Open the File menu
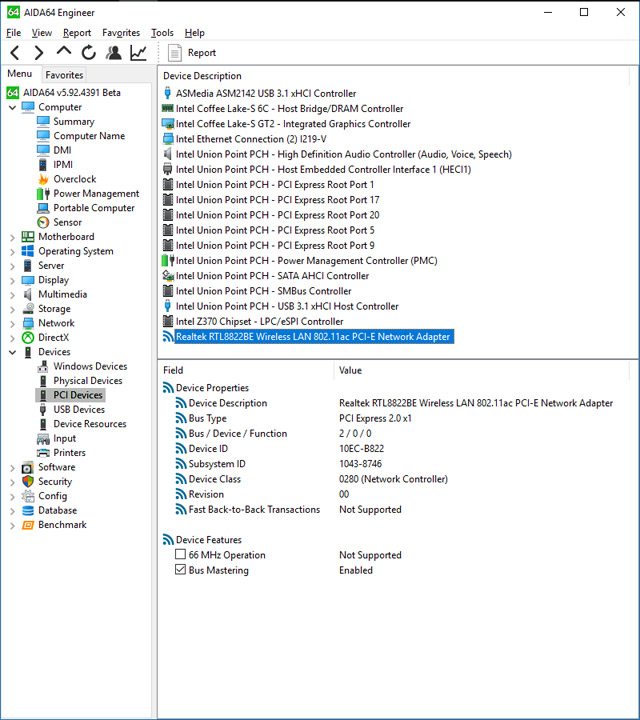The width and height of the screenshot is (640, 720). click(13, 33)
